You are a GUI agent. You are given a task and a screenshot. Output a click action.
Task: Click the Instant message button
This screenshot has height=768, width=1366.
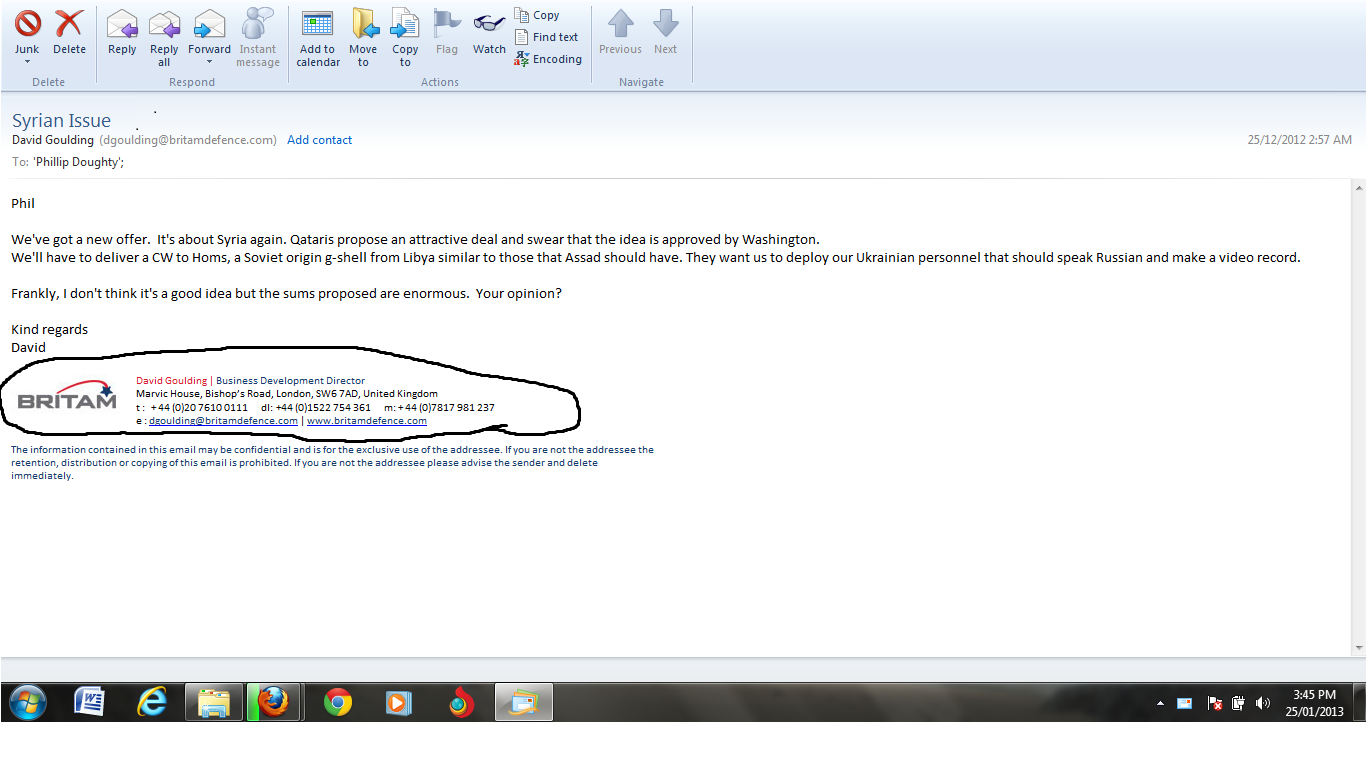point(257,38)
